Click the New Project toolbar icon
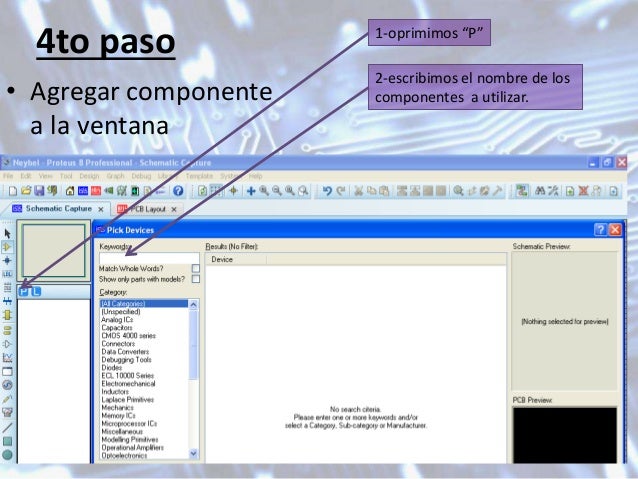The image size is (638, 479). pyautogui.click(x=13, y=191)
